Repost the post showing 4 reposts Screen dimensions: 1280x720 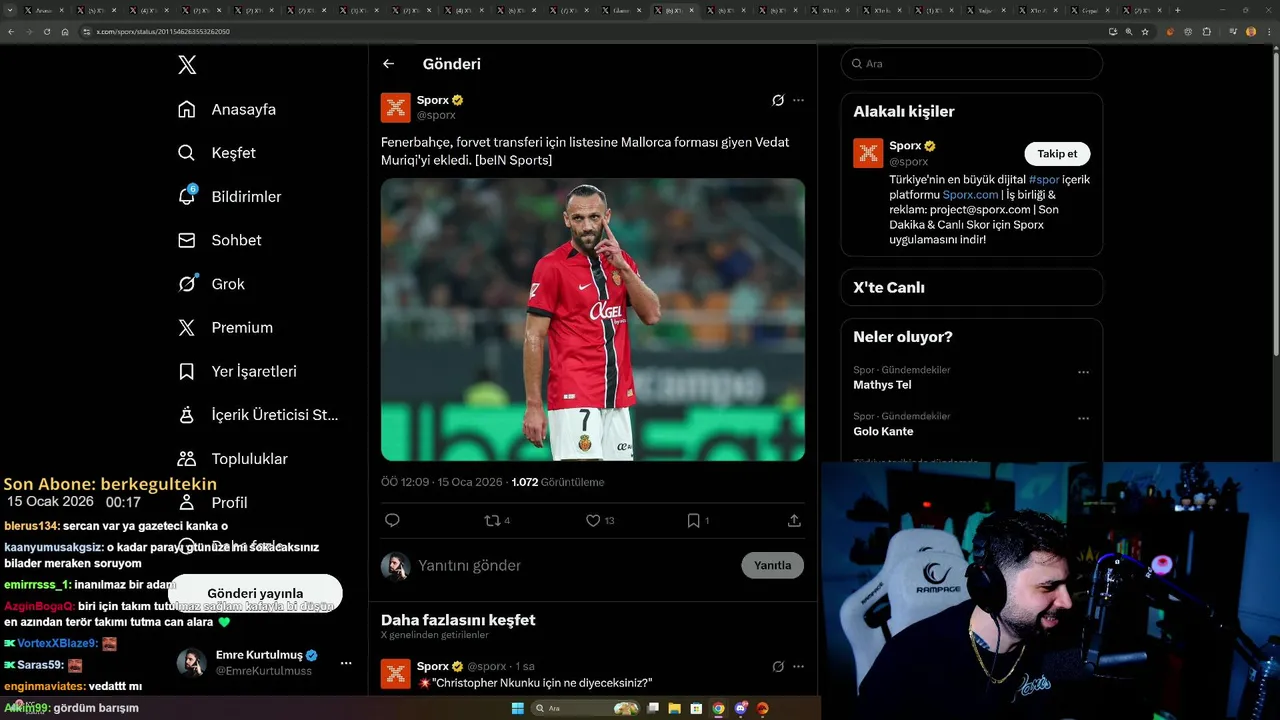coord(497,520)
